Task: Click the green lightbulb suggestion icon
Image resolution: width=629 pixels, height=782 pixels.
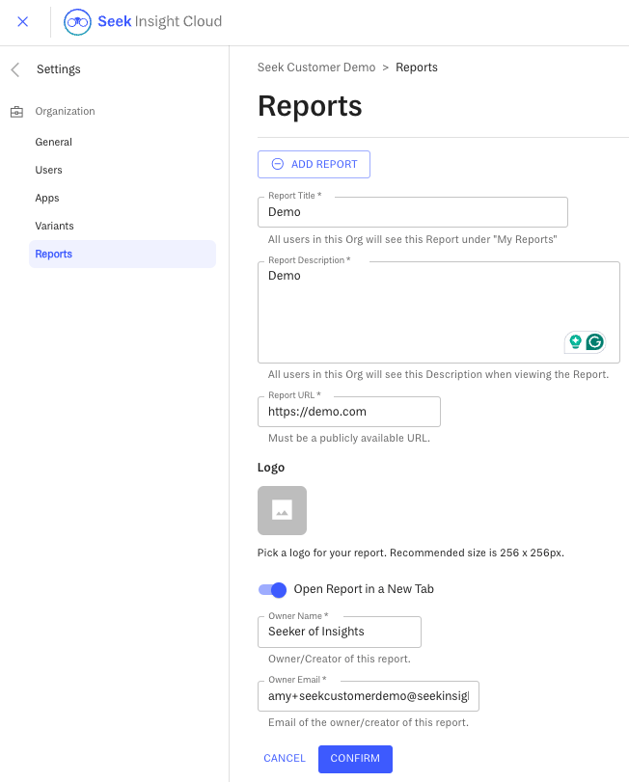Action: pyautogui.click(x=575, y=342)
